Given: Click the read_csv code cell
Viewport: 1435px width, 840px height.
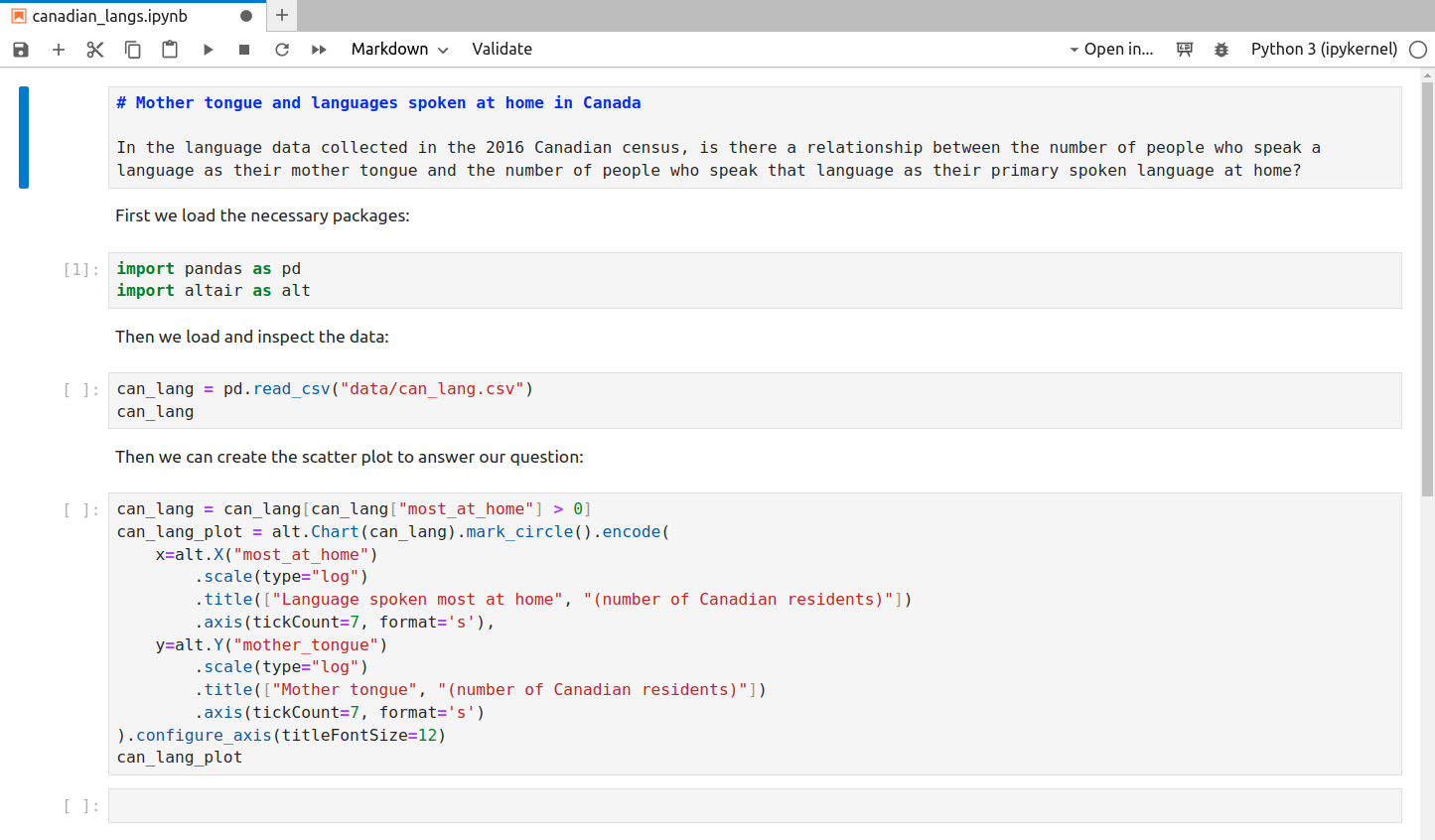Looking at the screenshot, I should click(755, 400).
